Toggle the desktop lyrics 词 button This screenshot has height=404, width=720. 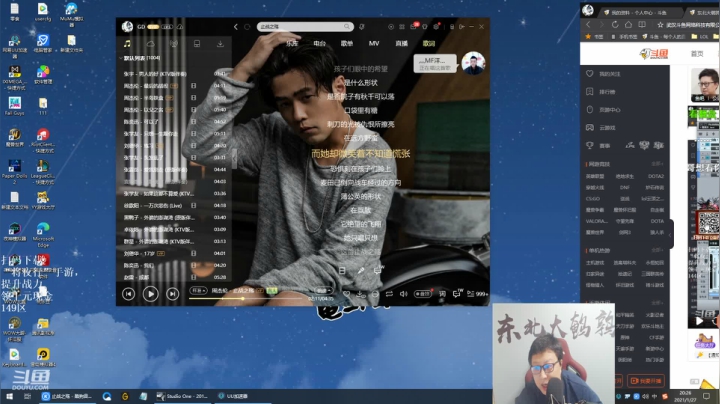[442, 294]
